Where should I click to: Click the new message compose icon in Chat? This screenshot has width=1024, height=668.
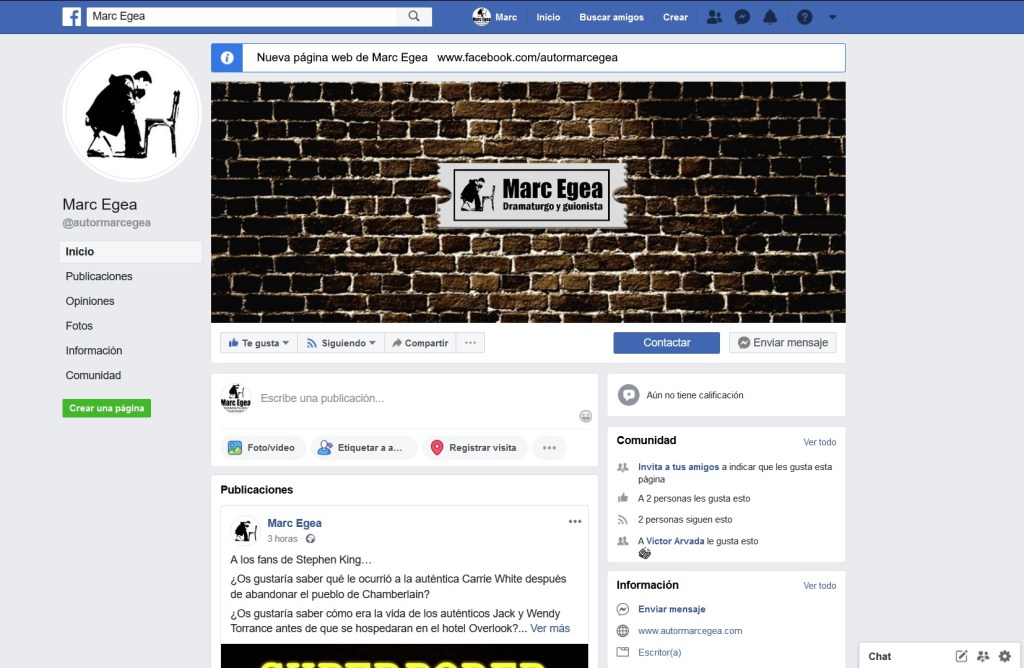click(x=961, y=656)
